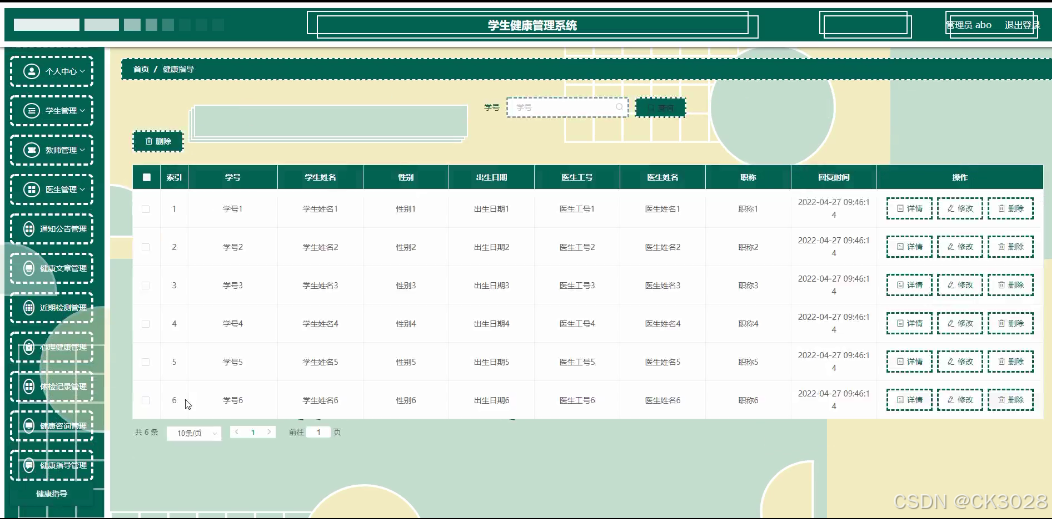This screenshot has width=1052, height=519.
Task: Check the checkbox for row 学号1
Action: (x=146, y=209)
